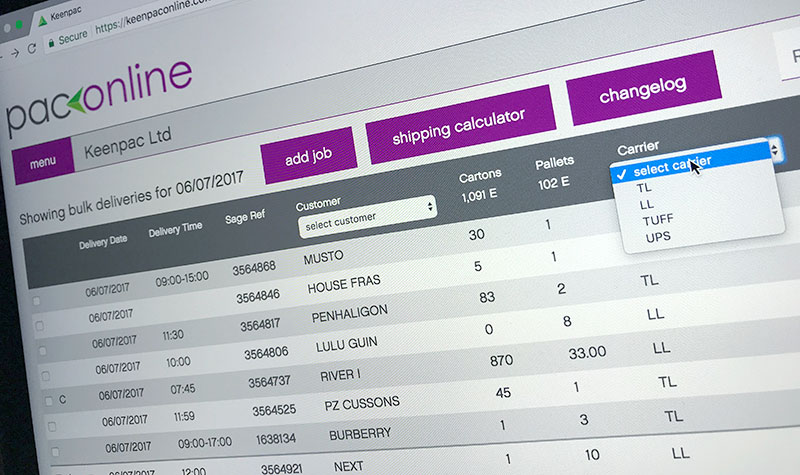Click the pallets value 33.00
This screenshot has height=475, width=800.
(587, 353)
